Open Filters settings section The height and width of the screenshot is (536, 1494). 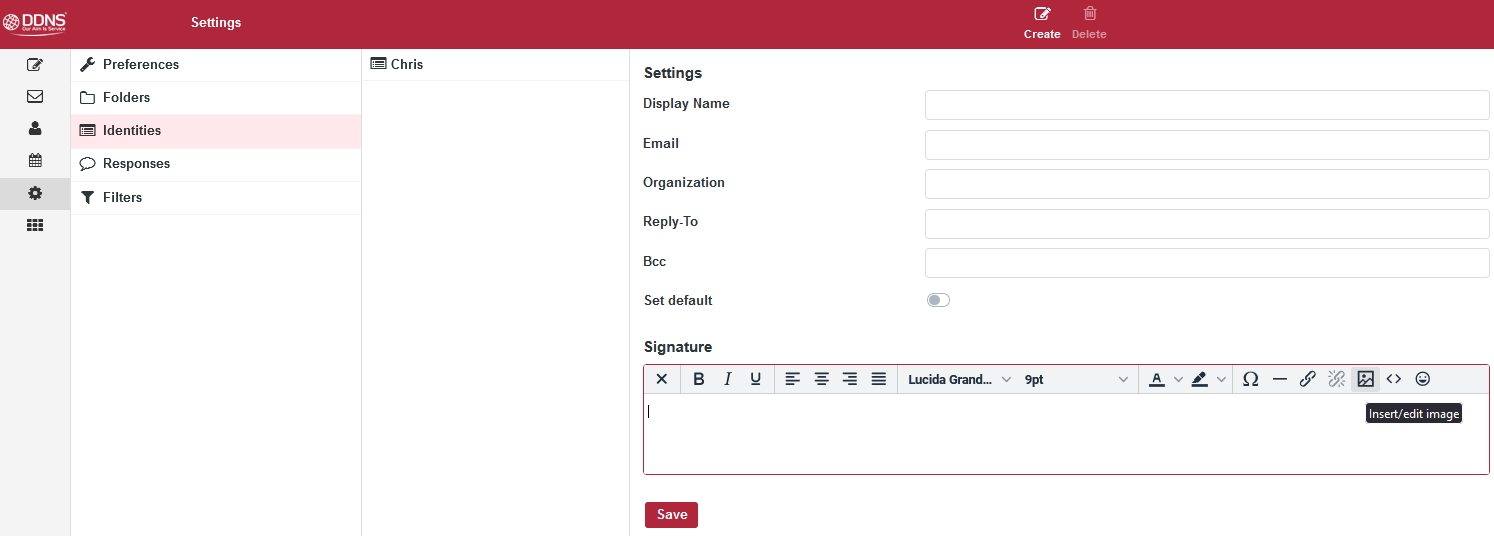[x=216, y=197]
